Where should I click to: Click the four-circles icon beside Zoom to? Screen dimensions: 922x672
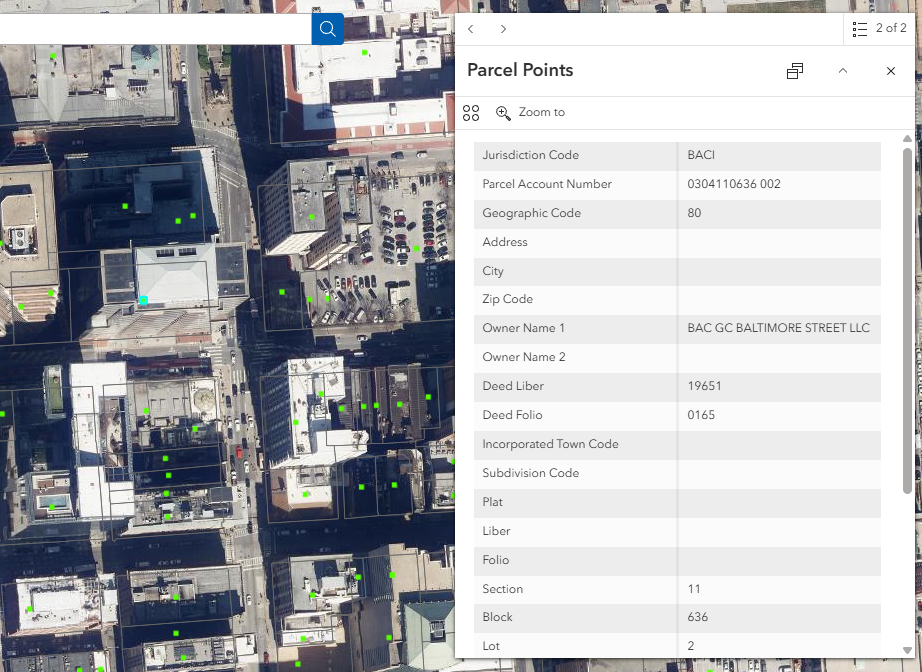pyautogui.click(x=471, y=113)
